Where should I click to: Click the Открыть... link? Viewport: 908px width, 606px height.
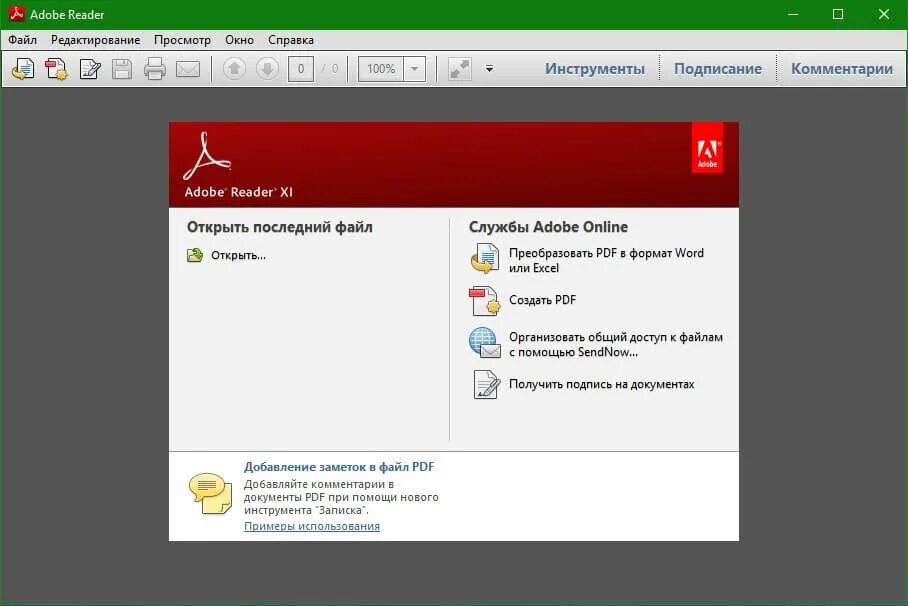(238, 255)
